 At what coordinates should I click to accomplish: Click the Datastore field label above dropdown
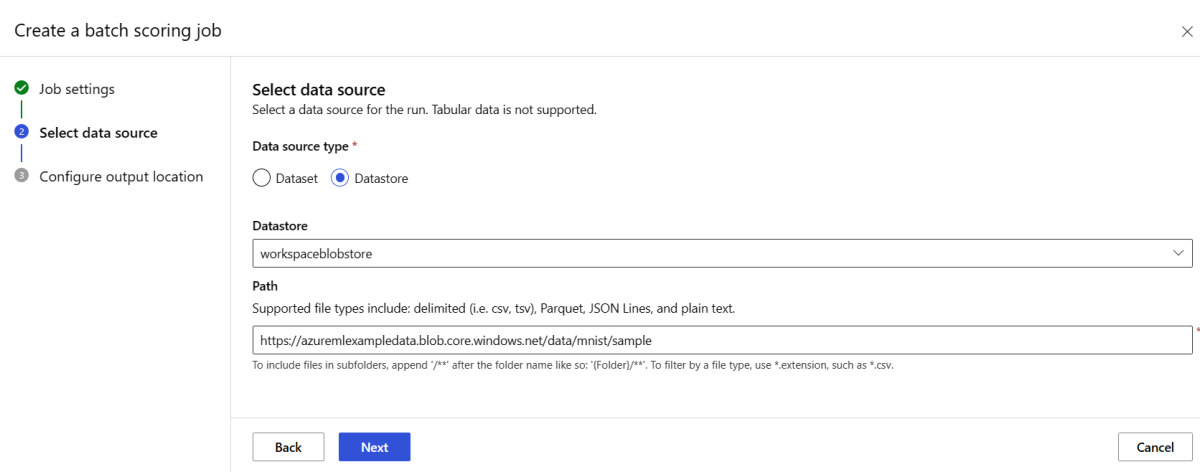(x=280, y=226)
